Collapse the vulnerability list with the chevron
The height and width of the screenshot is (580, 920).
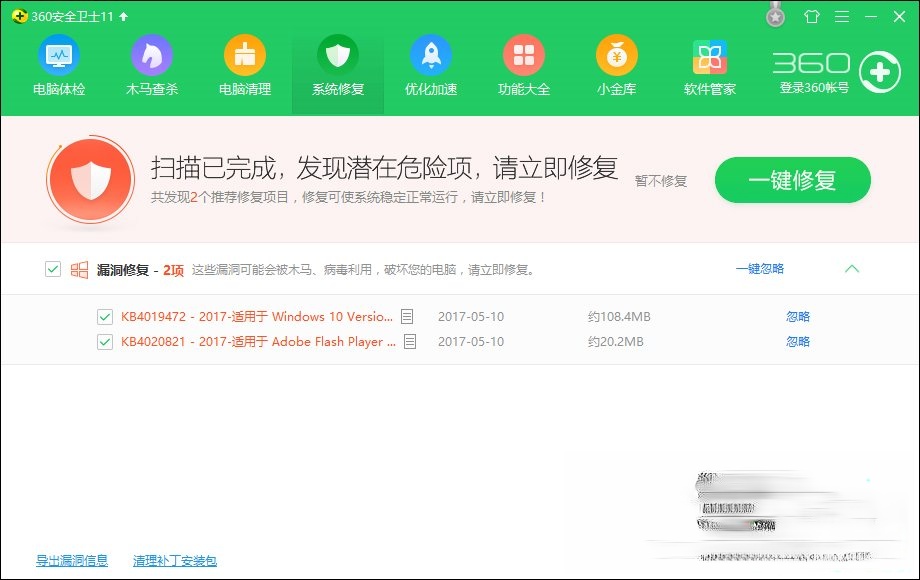(853, 269)
